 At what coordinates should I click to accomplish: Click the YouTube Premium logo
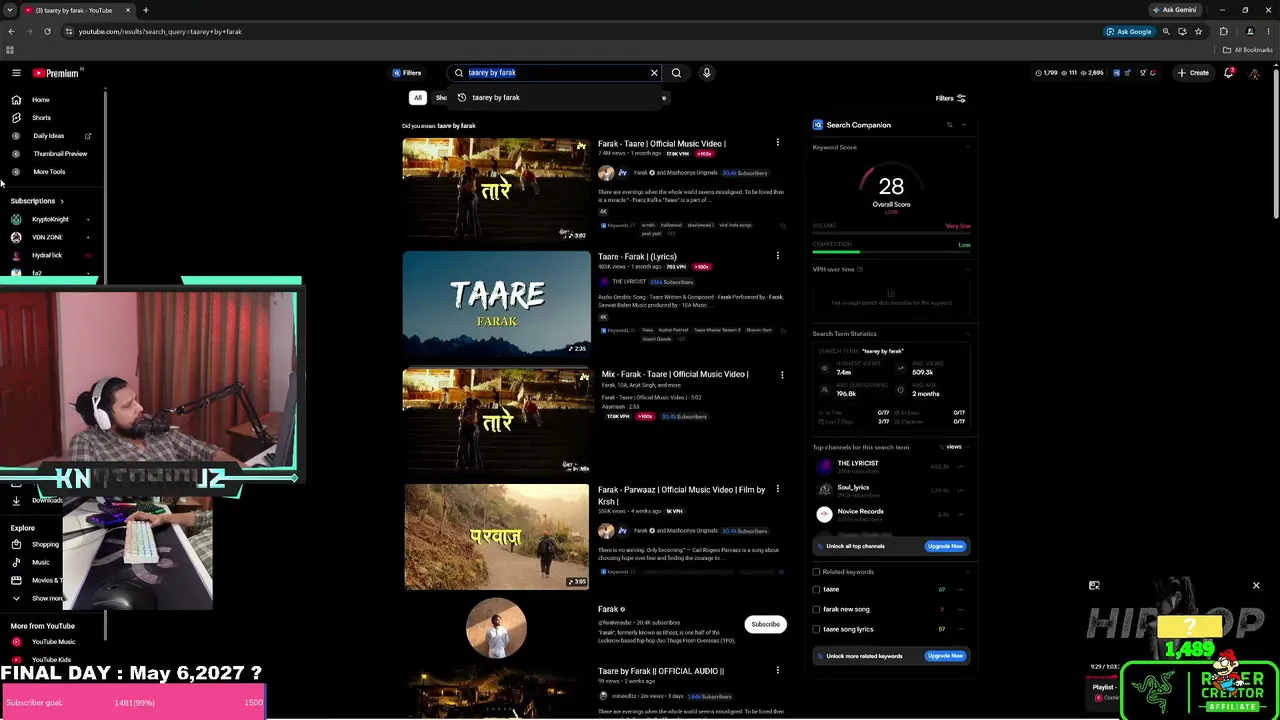[x=56, y=73]
